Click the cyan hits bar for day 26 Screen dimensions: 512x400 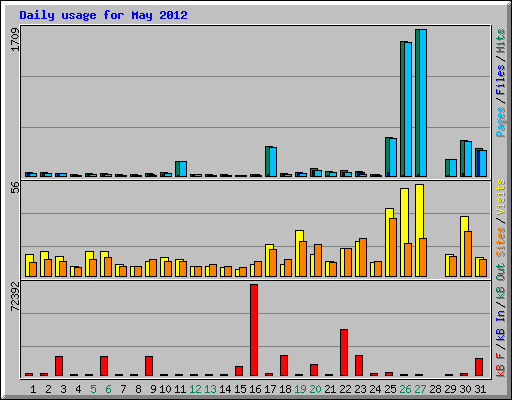point(408,109)
